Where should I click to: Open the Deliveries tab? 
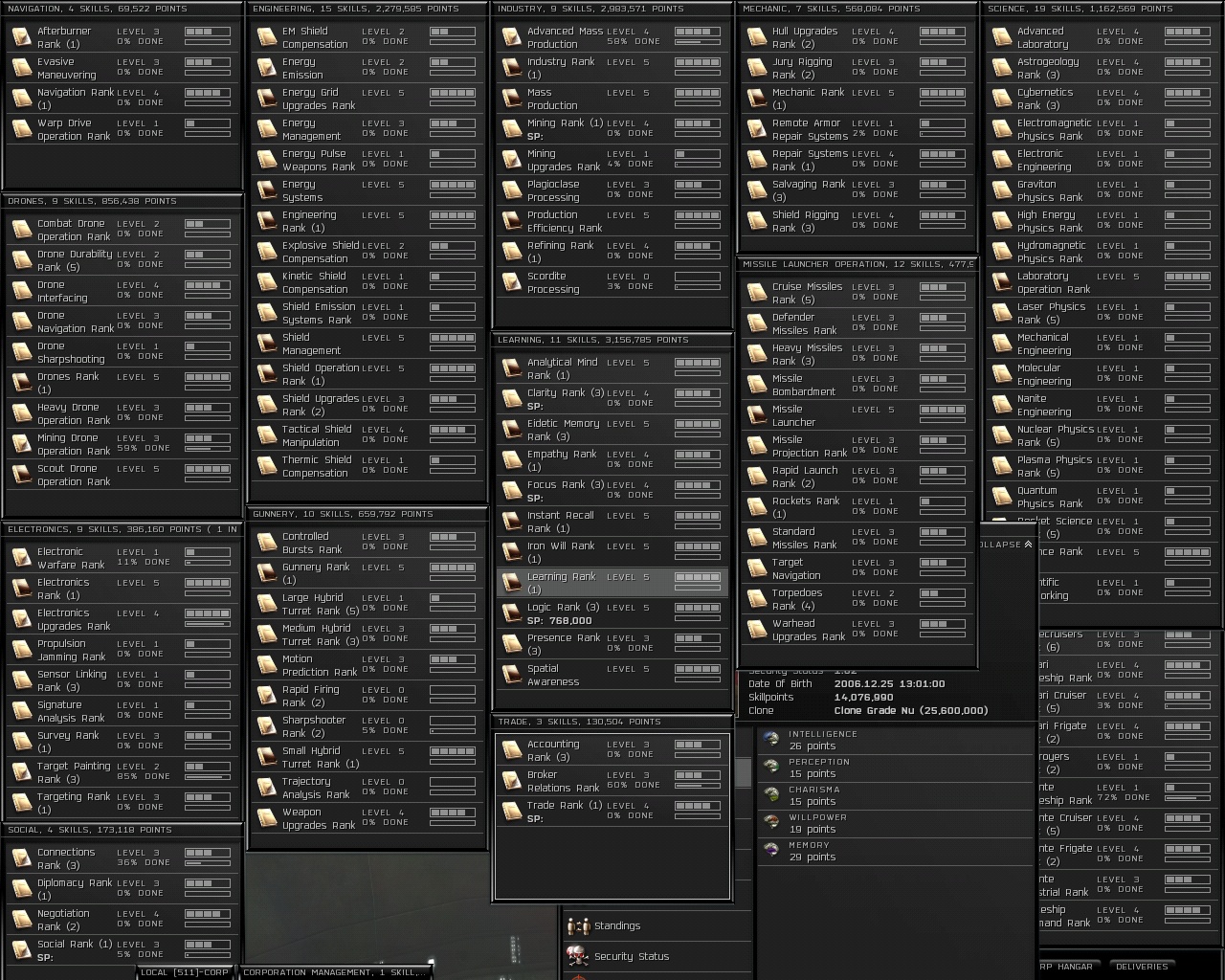(x=1142, y=967)
